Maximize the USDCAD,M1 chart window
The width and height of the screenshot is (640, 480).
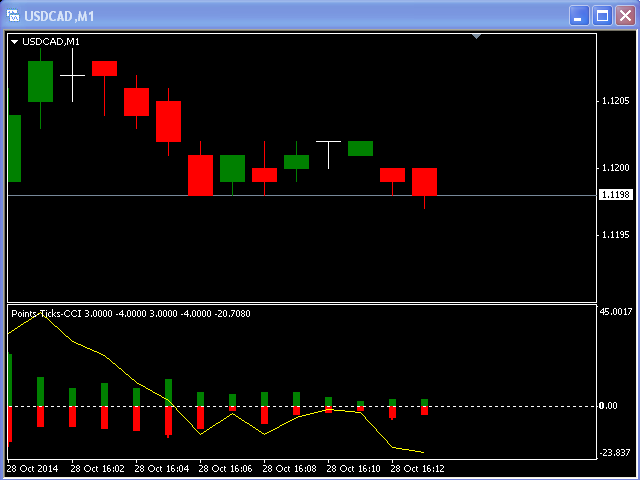(x=602, y=15)
